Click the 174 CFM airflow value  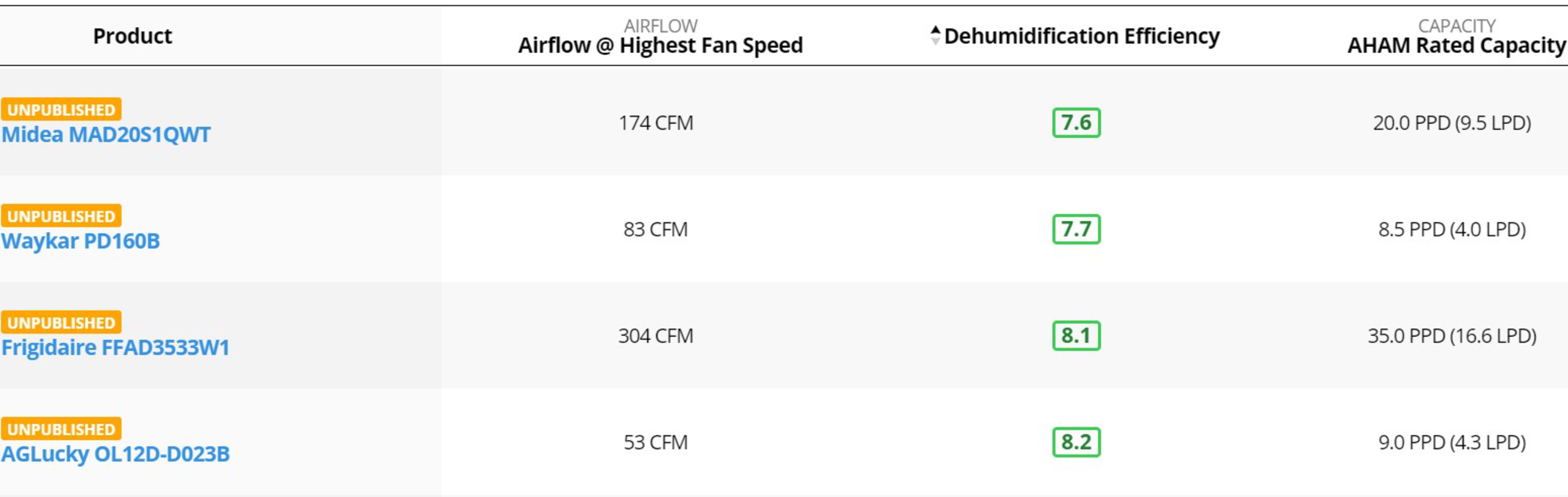(655, 123)
